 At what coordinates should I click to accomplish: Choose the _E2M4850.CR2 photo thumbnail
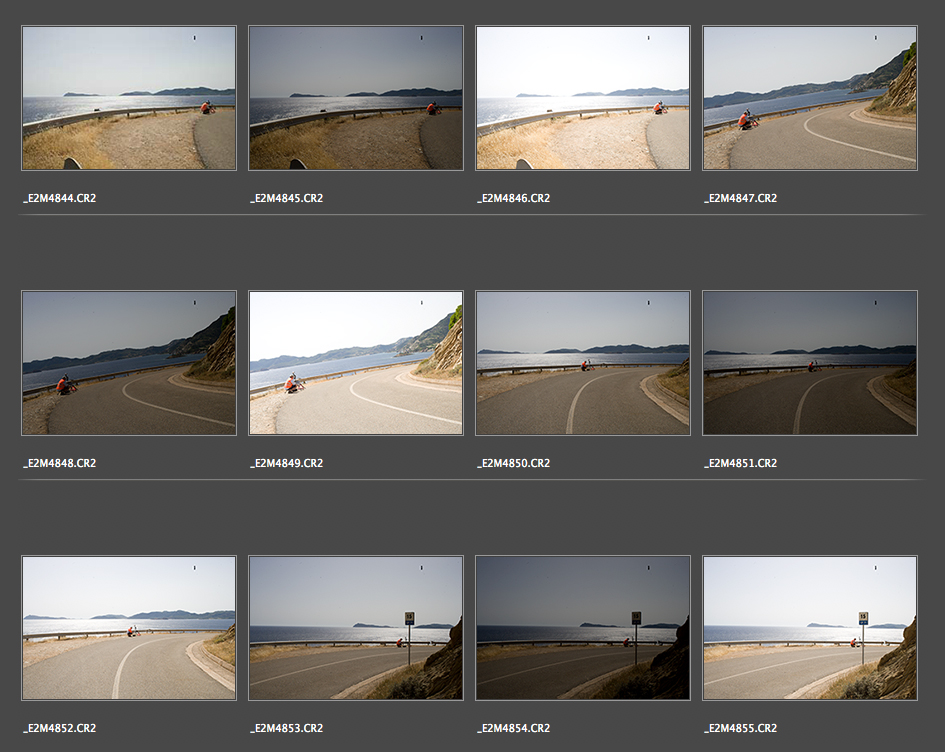tap(582, 363)
